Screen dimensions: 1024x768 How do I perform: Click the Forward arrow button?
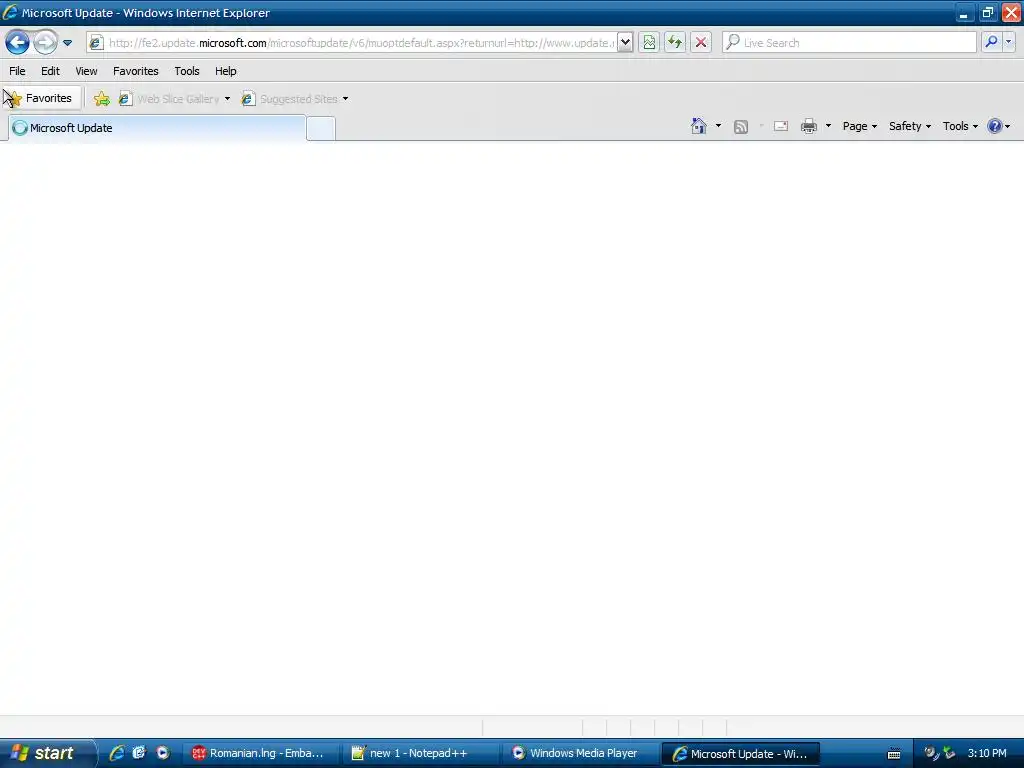45,43
